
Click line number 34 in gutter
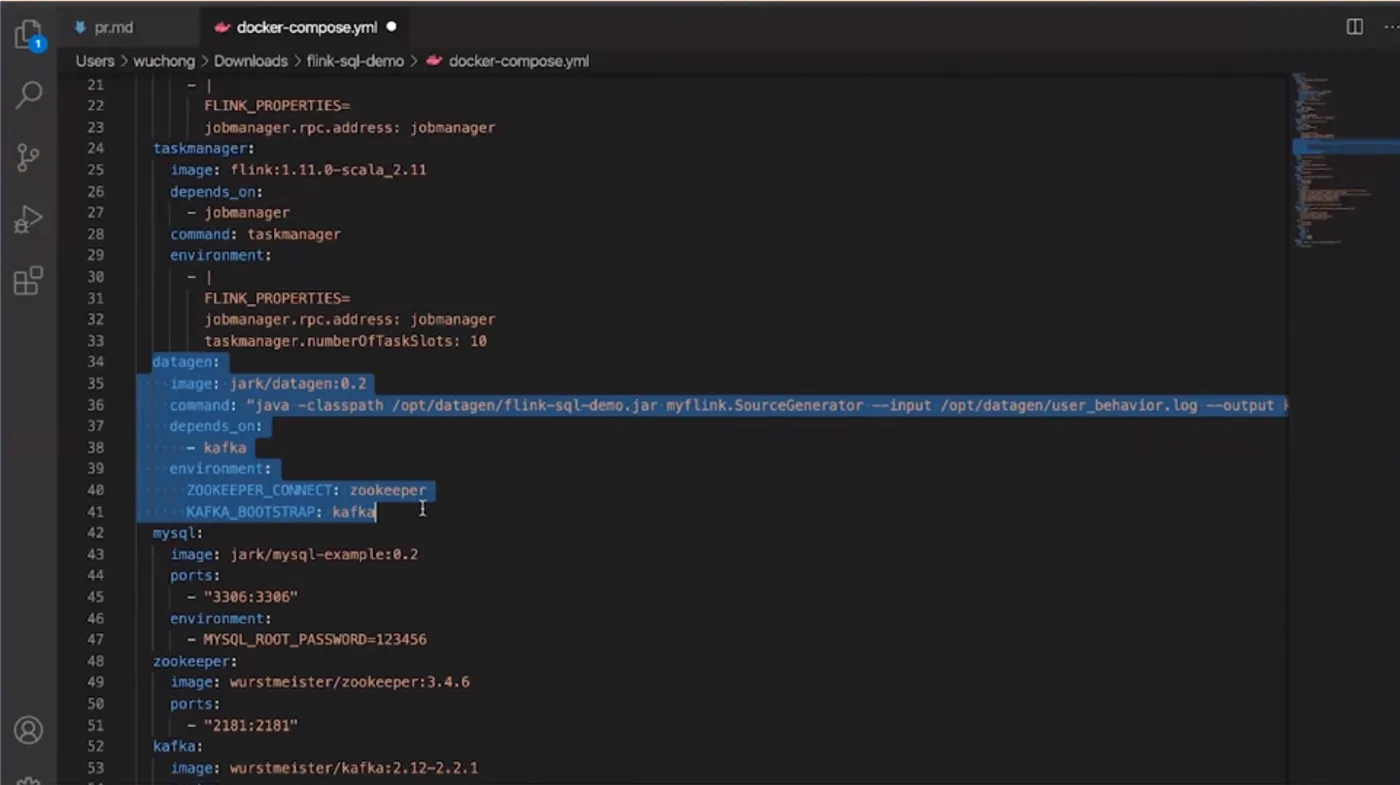click(95, 362)
